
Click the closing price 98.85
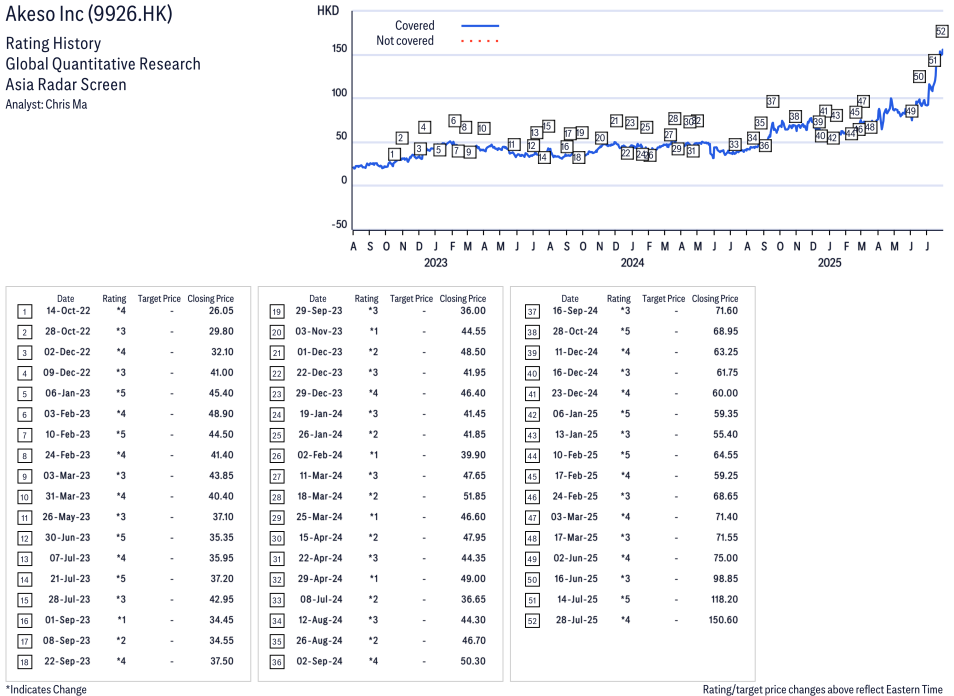click(725, 579)
